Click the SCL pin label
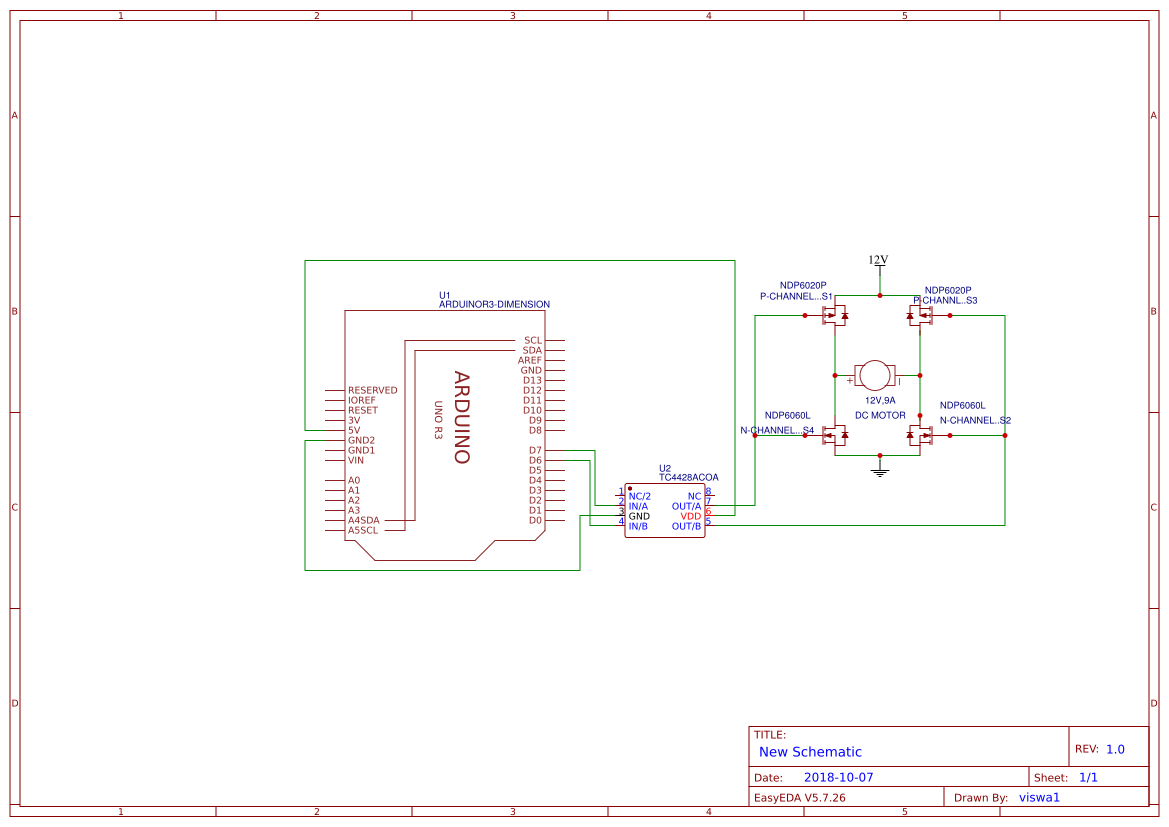The image size is (1169, 827). point(533,340)
